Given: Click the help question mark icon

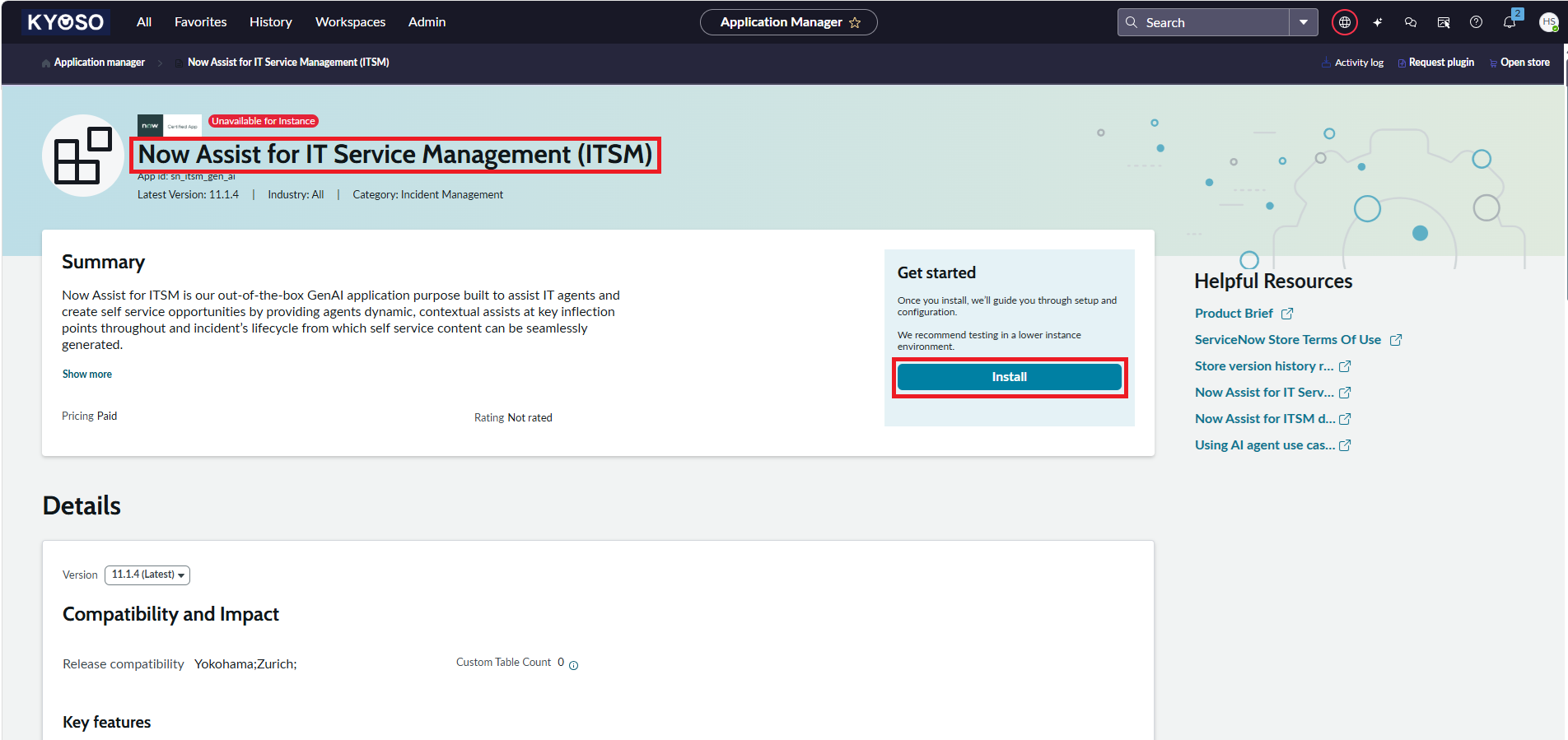Looking at the screenshot, I should (1477, 22).
